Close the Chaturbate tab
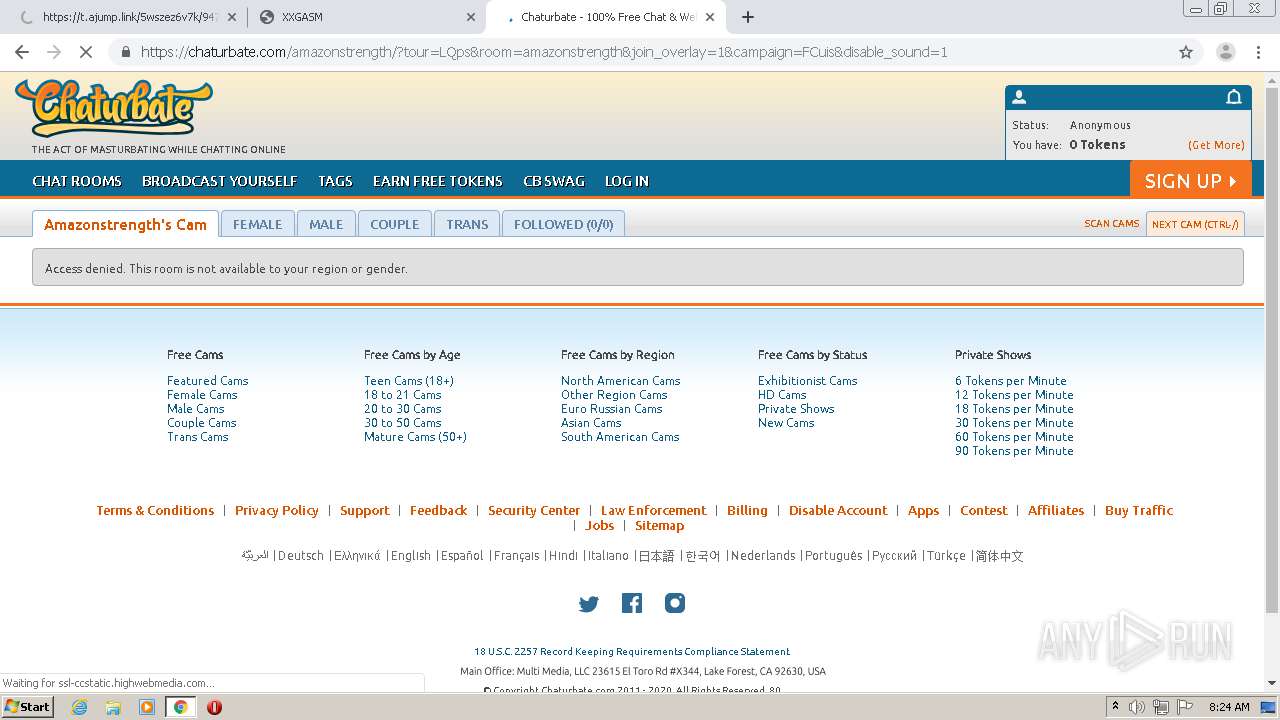This screenshot has height=720, width=1280. (709, 17)
